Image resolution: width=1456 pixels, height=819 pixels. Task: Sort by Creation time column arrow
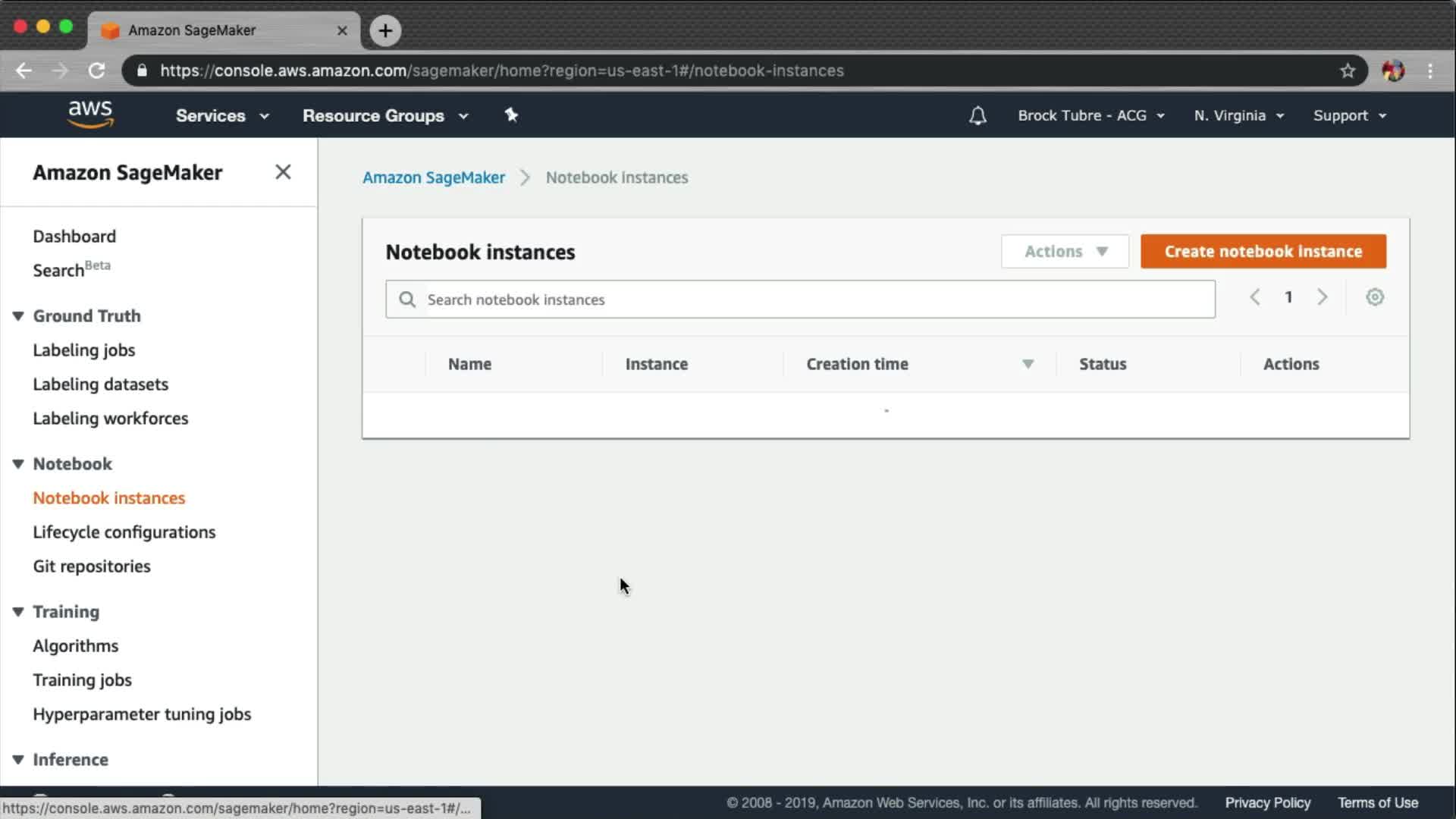(1028, 364)
